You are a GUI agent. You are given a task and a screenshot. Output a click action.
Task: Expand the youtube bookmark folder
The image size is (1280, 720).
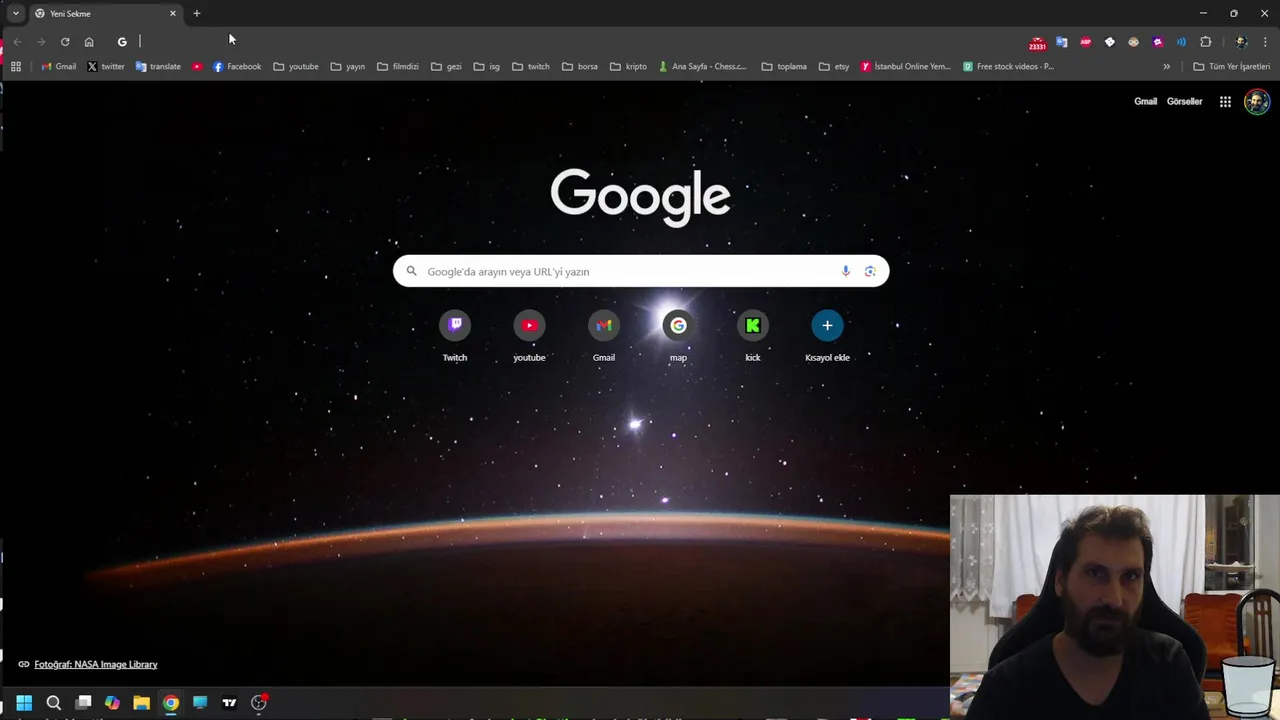coord(296,67)
